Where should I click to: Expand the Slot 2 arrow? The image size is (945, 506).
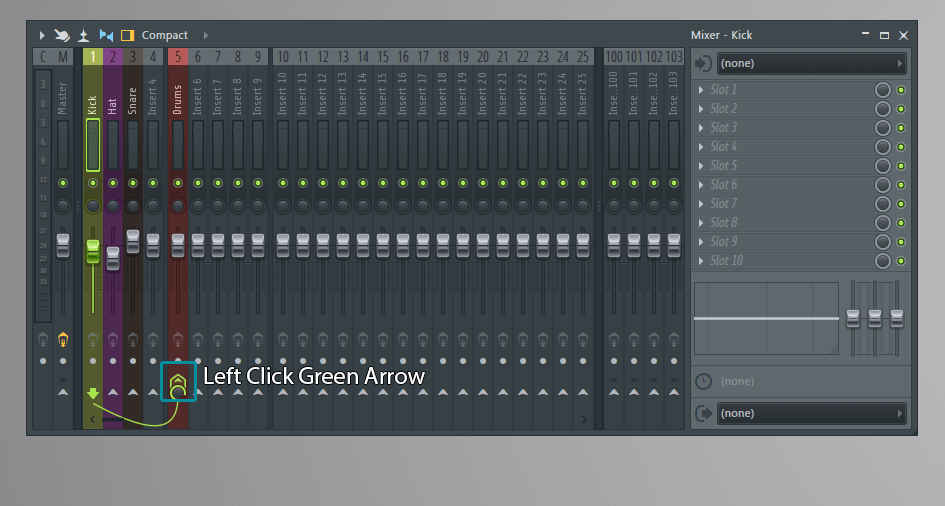coord(701,109)
